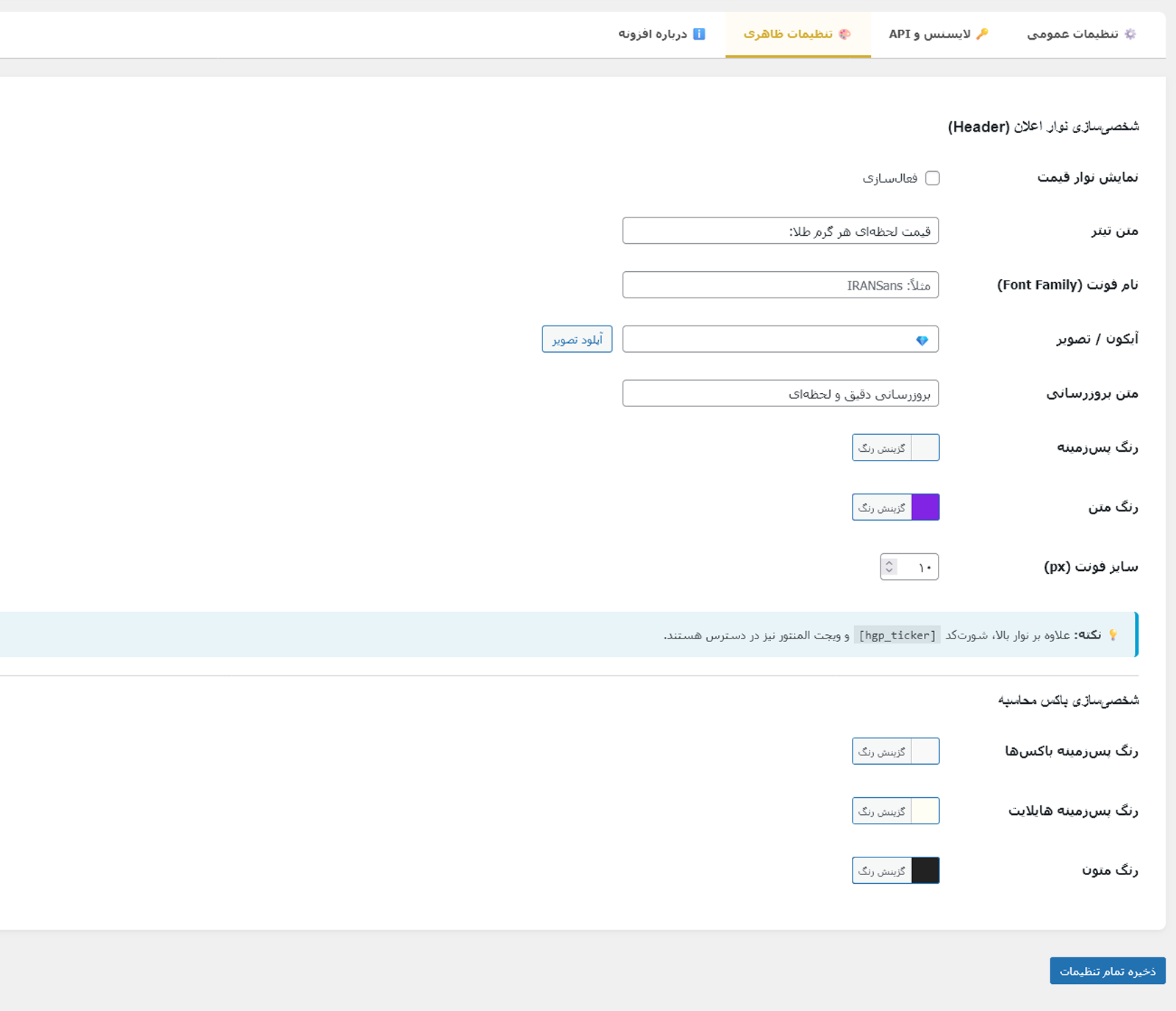Save all settings with ذخیره تمام تنظیمات

tap(1108, 971)
